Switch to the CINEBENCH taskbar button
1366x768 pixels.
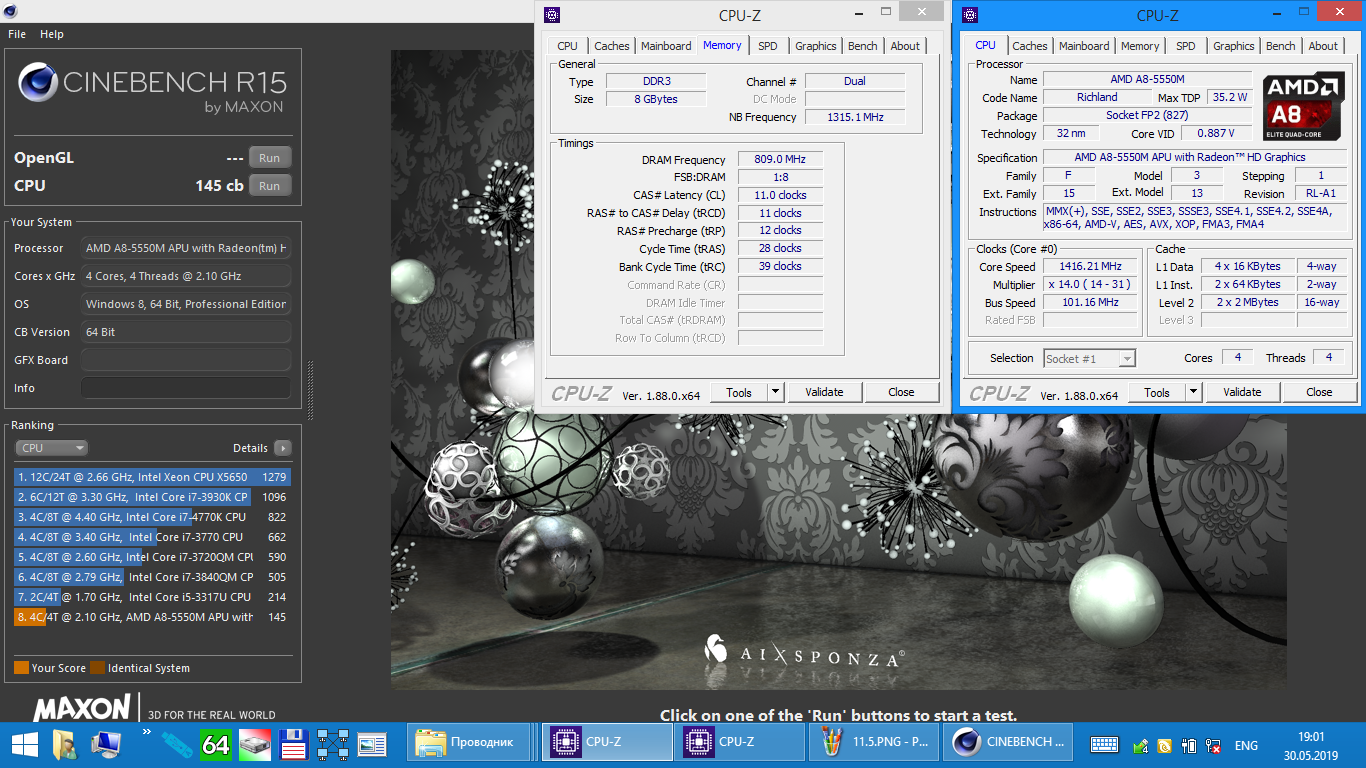click(1008, 742)
